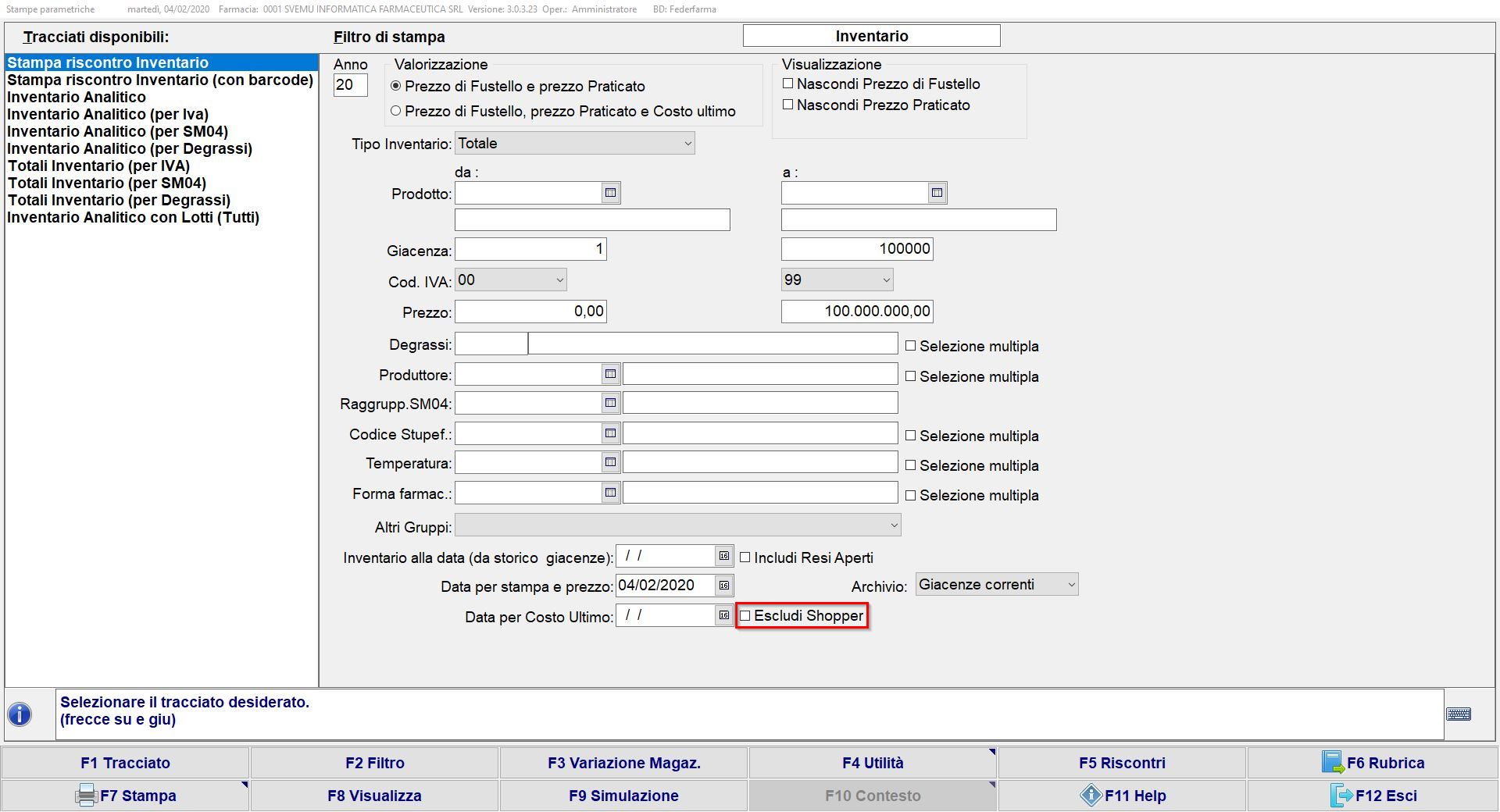Open calendar for Data per Costo Ultimo
1500x812 pixels.
point(724,616)
